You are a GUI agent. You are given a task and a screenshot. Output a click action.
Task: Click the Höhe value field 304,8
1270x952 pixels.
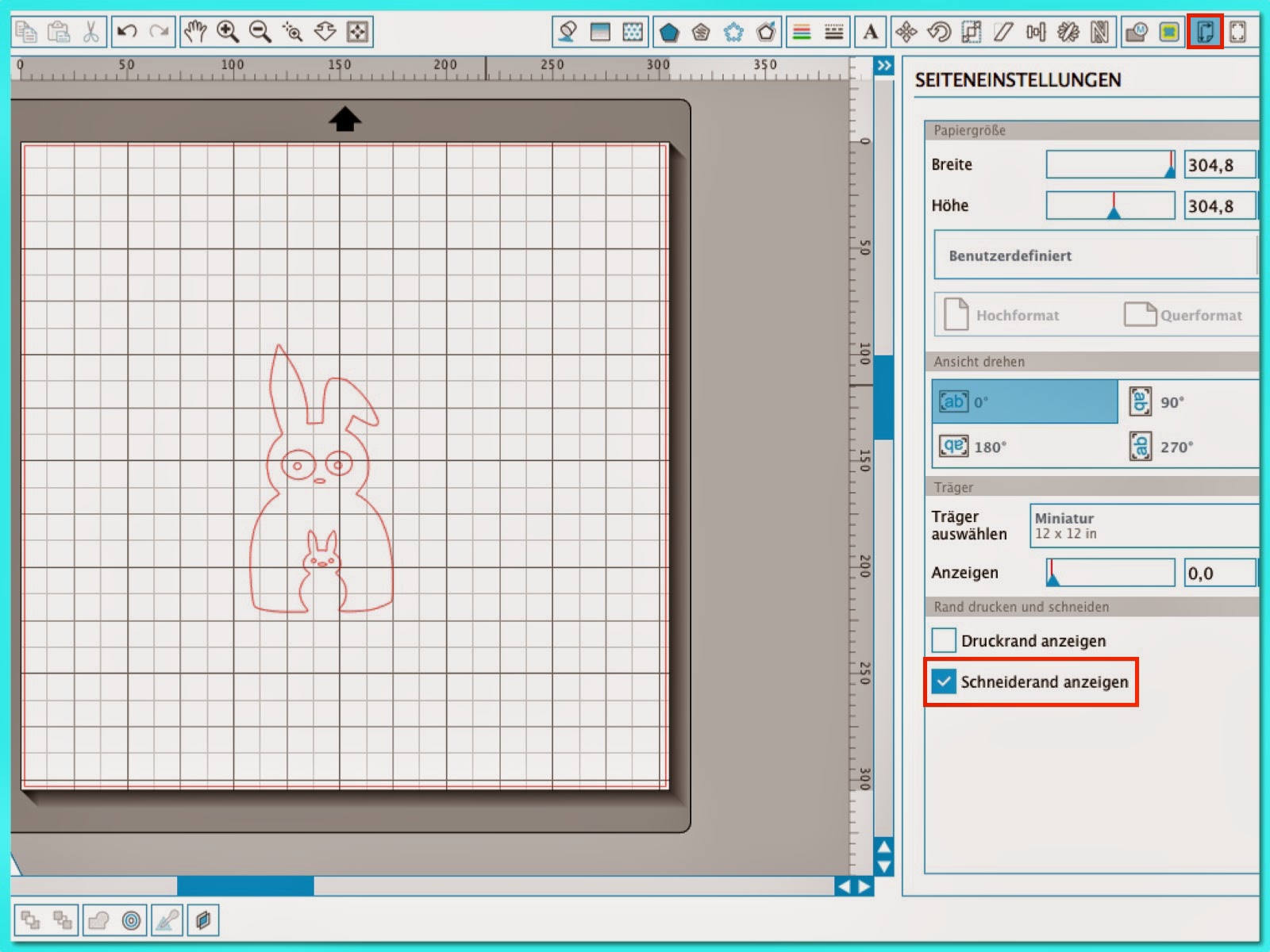(1220, 205)
